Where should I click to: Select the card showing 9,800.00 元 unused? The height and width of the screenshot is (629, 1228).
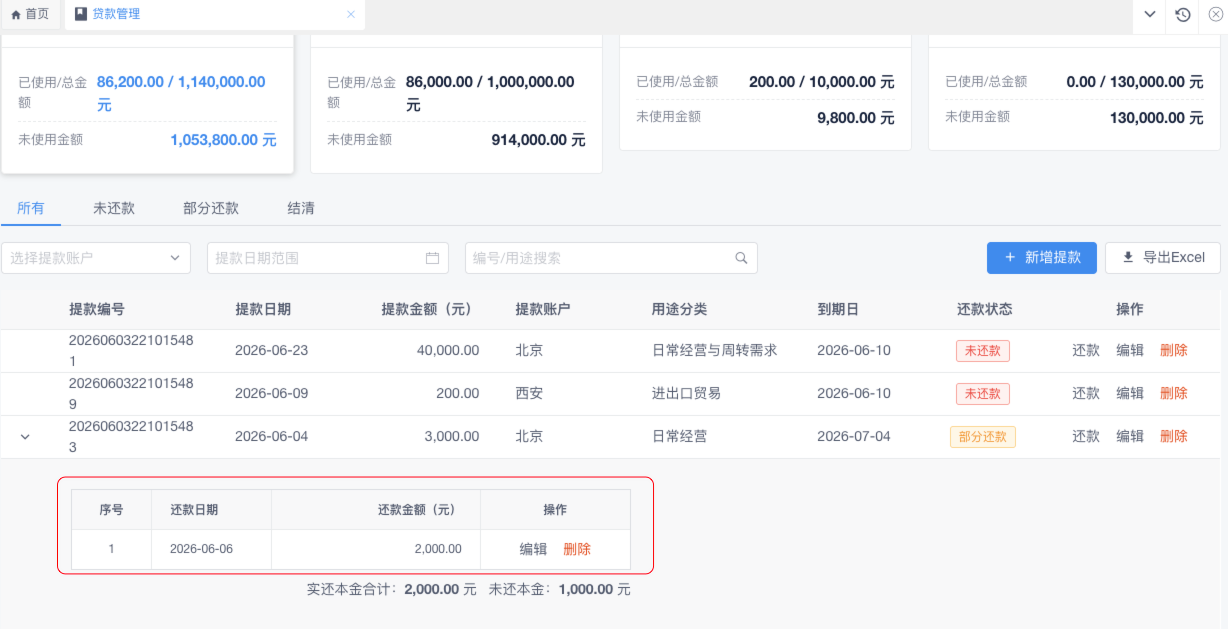(x=765, y=92)
